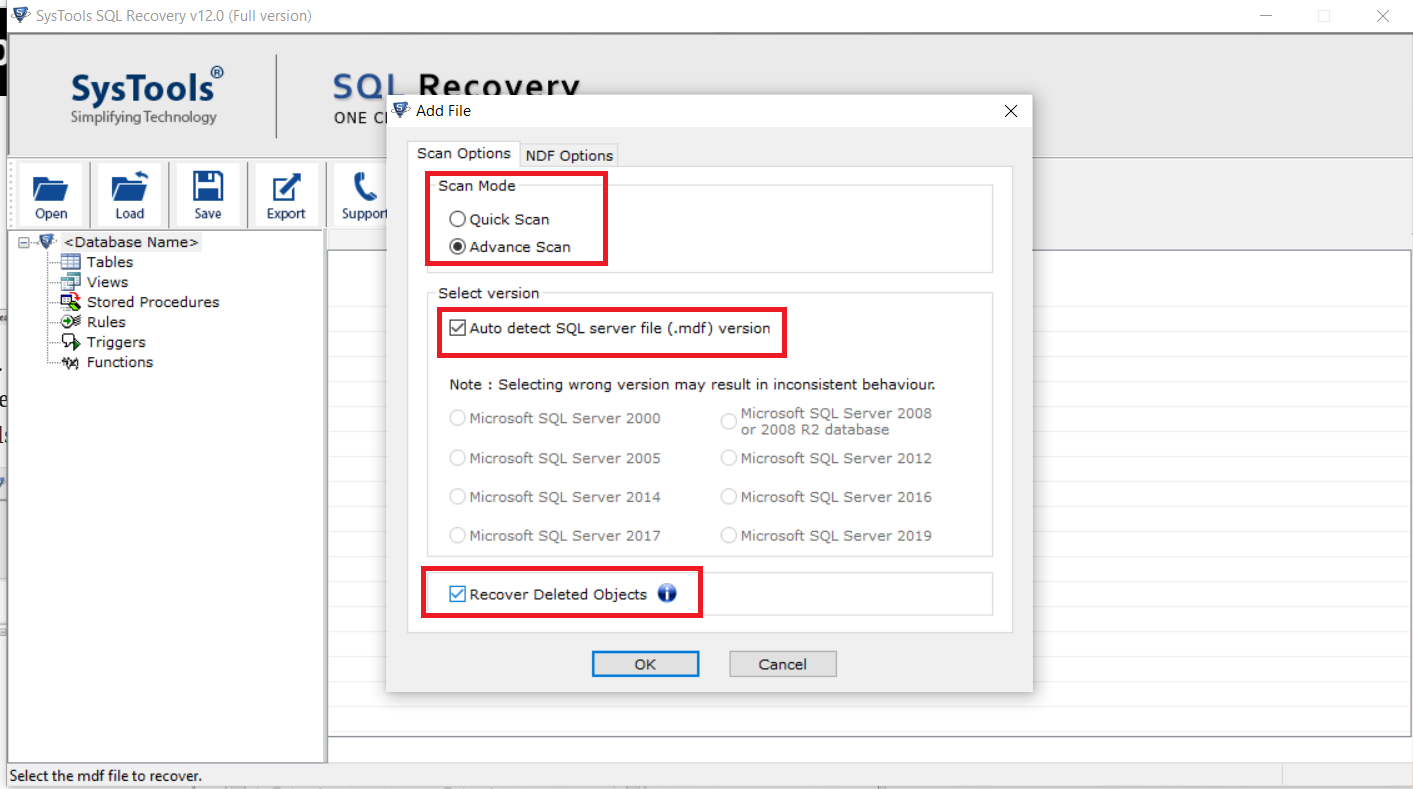Select the Triggers node icon
This screenshot has height=789, width=1413.
pyautogui.click(x=70, y=341)
